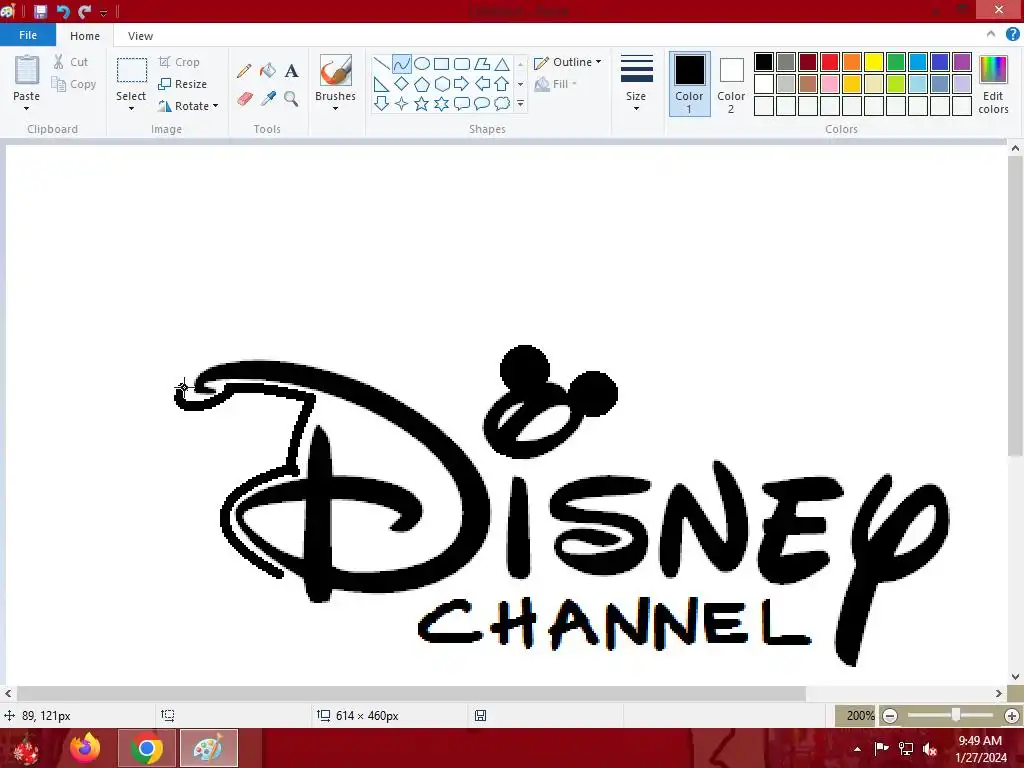Click the Paste clipboard button
Viewport: 1024px width, 768px height.
point(27,70)
